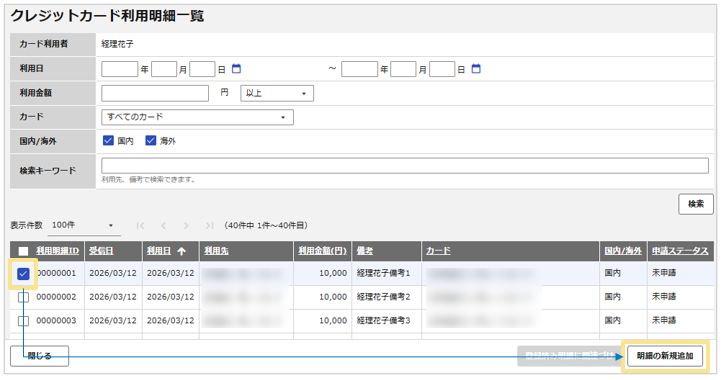Select the 経理花子備考2 cell
Screen dimensions: 723x380
click(x=383, y=297)
